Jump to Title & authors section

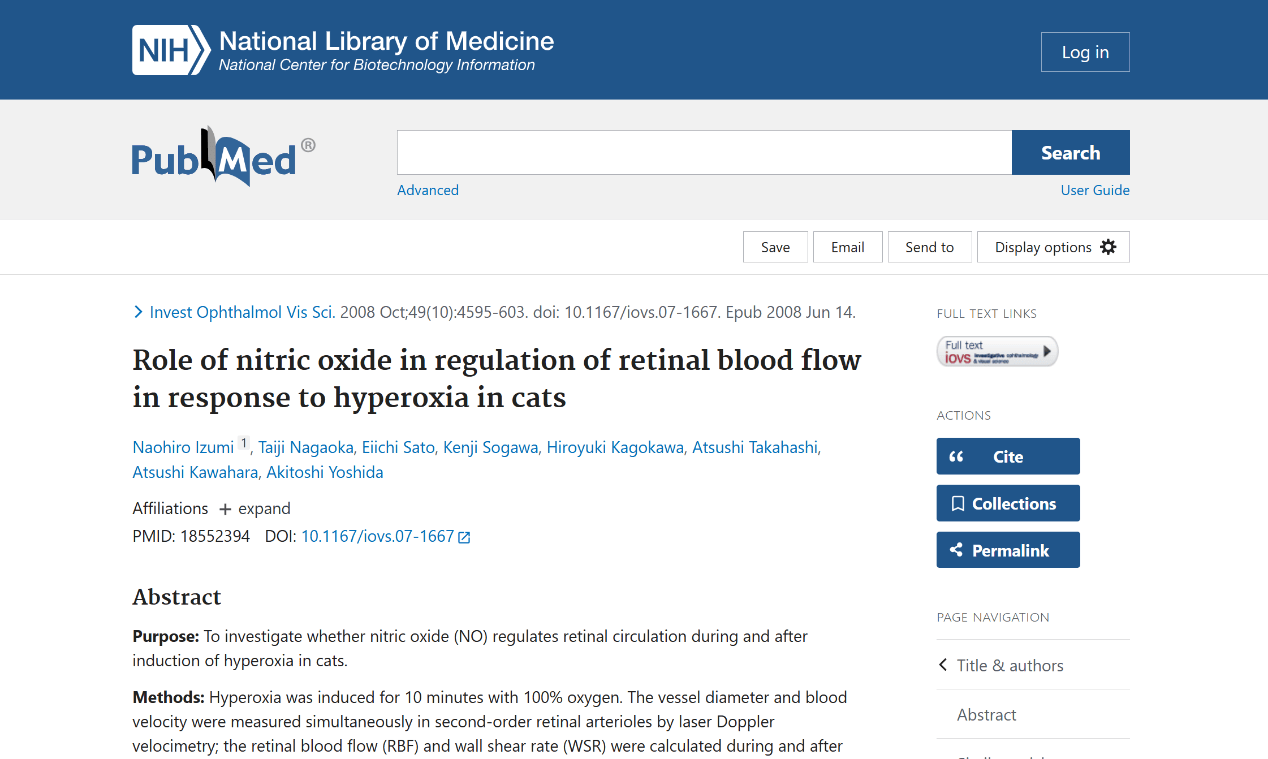tap(1009, 665)
